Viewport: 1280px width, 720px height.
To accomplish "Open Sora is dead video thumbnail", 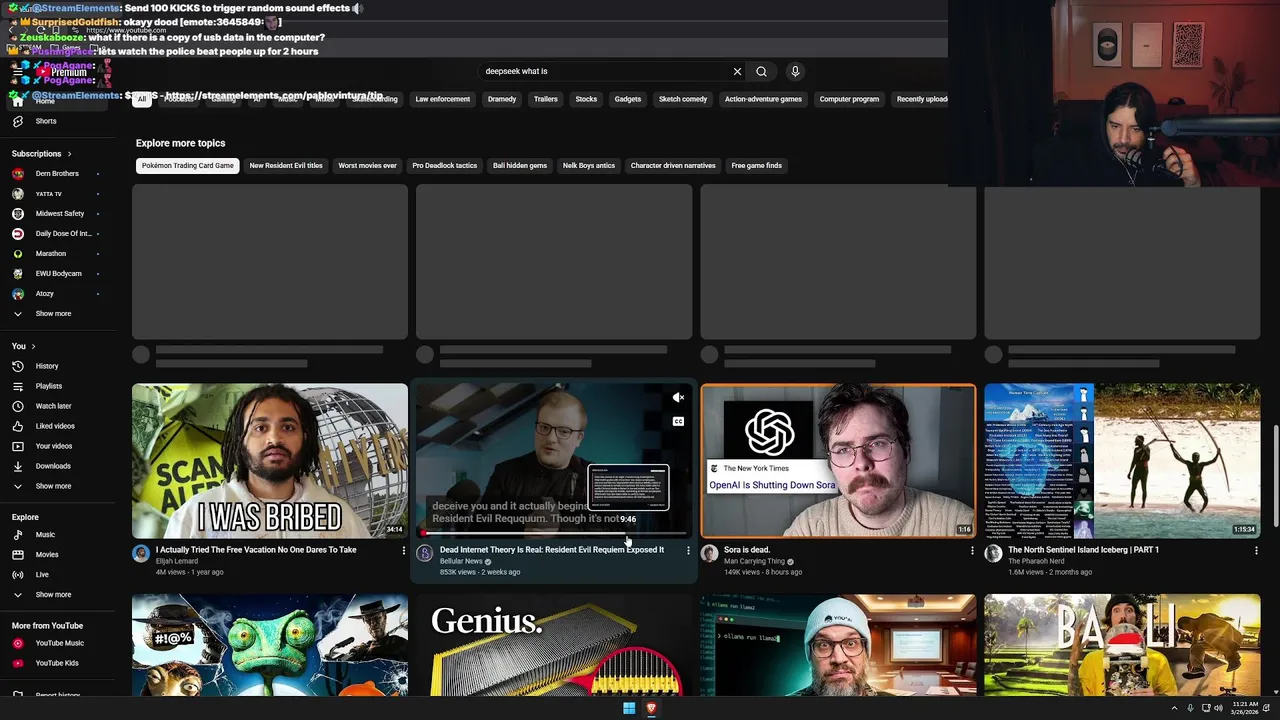I will coord(838,461).
